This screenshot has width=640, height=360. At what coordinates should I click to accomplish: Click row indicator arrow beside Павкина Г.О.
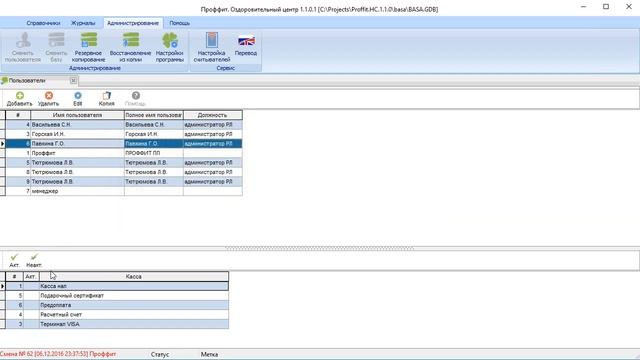[x=2, y=143]
